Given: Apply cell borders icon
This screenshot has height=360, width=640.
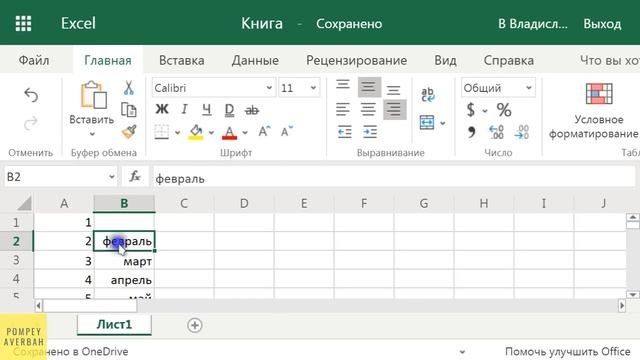Looking at the screenshot, I should point(162,132).
